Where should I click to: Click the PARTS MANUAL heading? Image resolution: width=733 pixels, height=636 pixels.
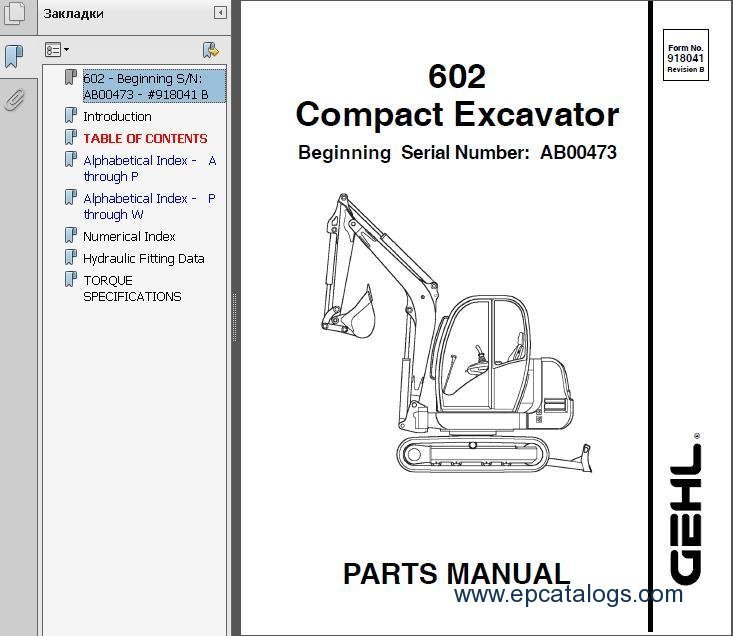pos(457,573)
